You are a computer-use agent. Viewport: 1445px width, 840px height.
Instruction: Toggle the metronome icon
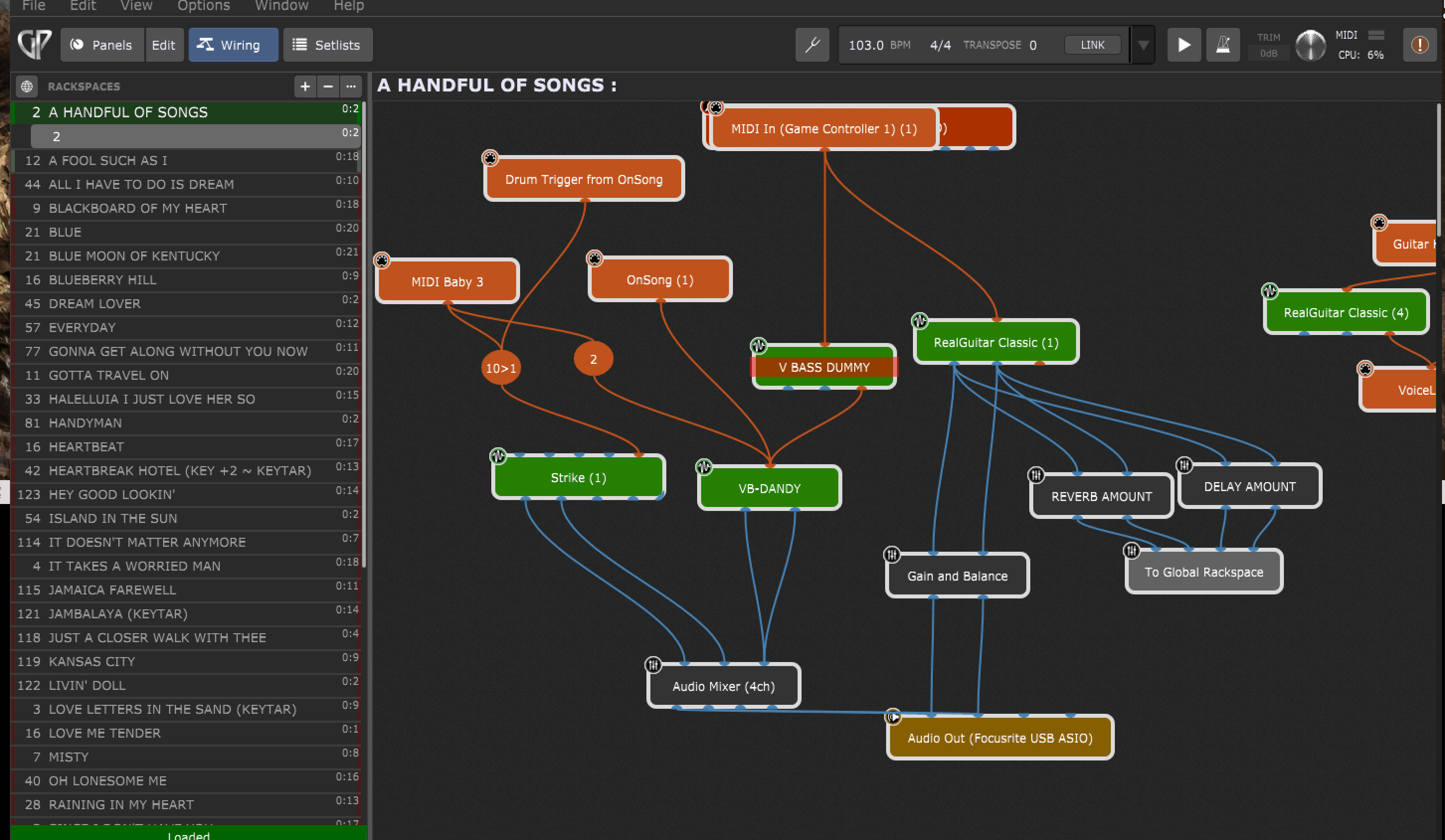[x=1223, y=45]
